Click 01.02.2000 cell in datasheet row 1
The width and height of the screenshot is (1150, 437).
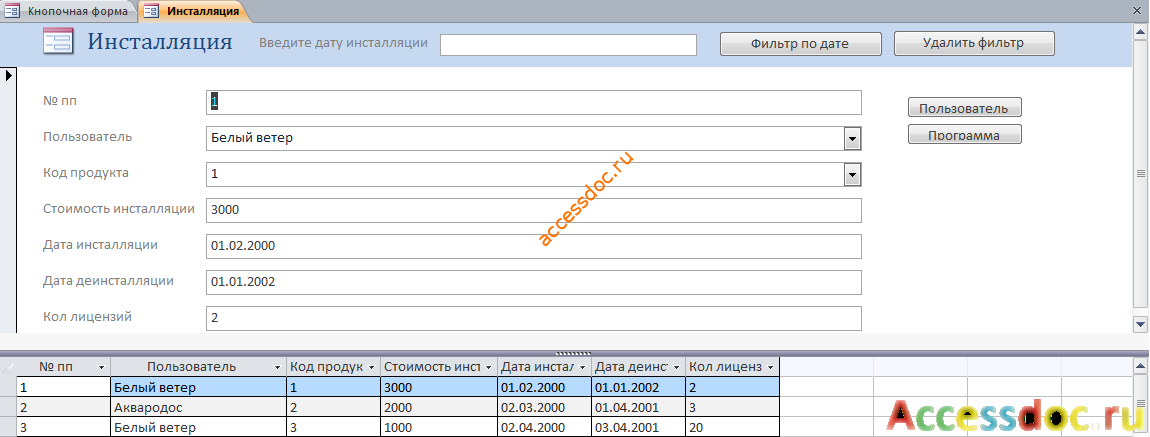[x=545, y=387]
